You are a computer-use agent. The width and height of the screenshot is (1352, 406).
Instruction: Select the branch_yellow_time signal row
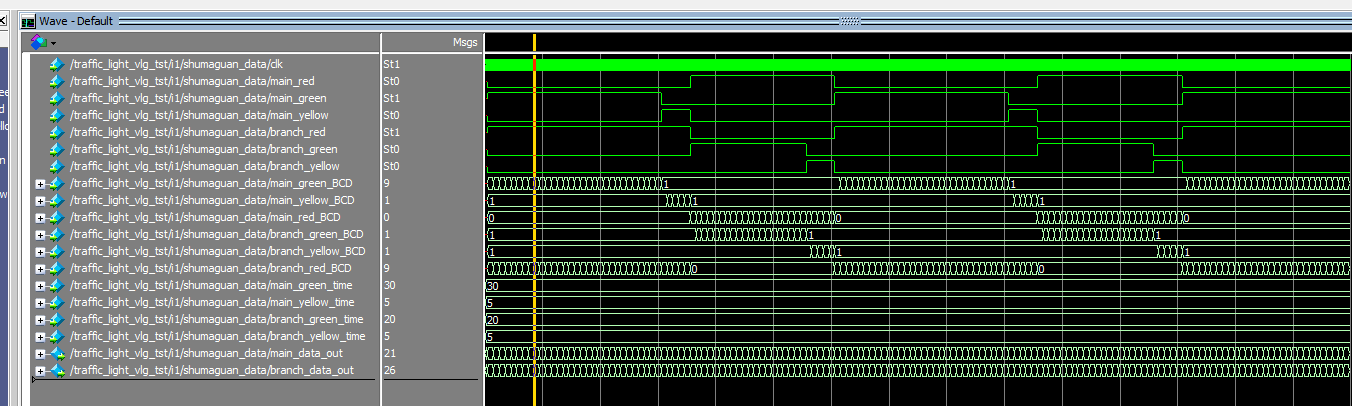coord(217,337)
